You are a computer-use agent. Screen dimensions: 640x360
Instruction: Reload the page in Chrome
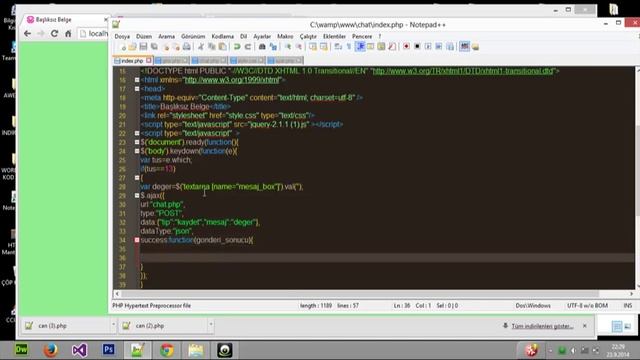(x=54, y=33)
